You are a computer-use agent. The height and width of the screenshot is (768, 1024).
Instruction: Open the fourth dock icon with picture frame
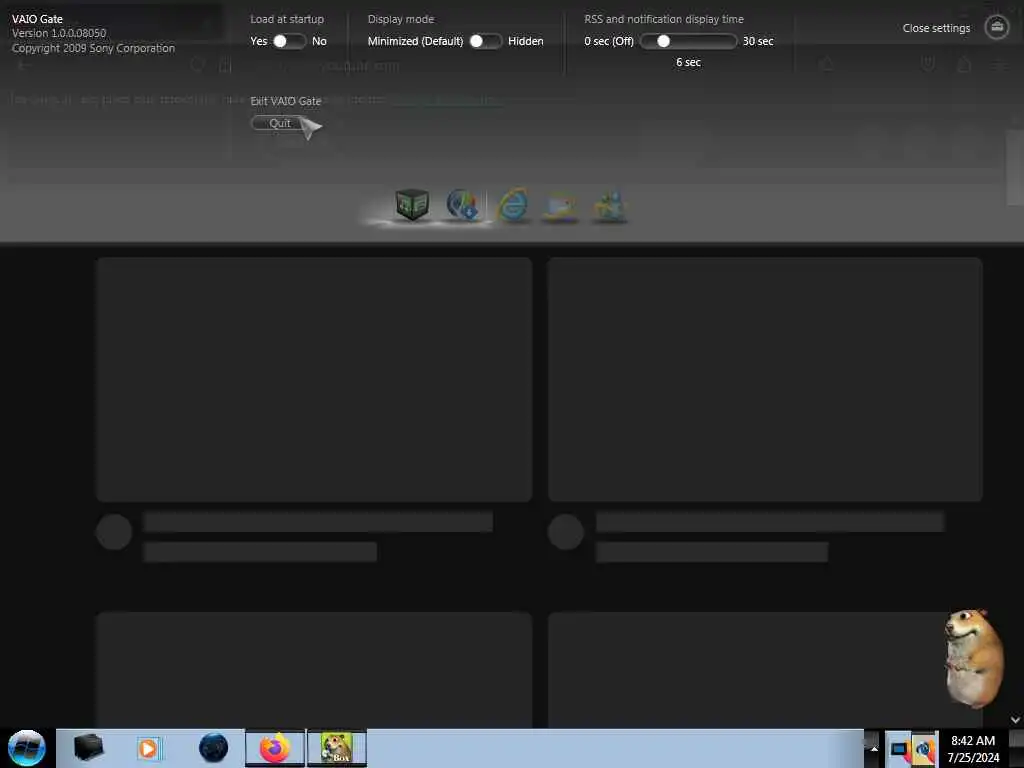pos(561,206)
